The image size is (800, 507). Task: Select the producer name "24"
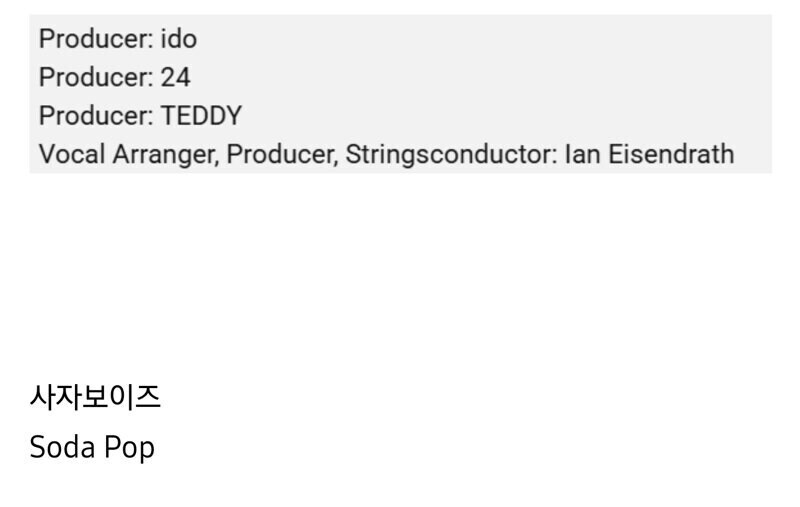pyautogui.click(x=176, y=78)
